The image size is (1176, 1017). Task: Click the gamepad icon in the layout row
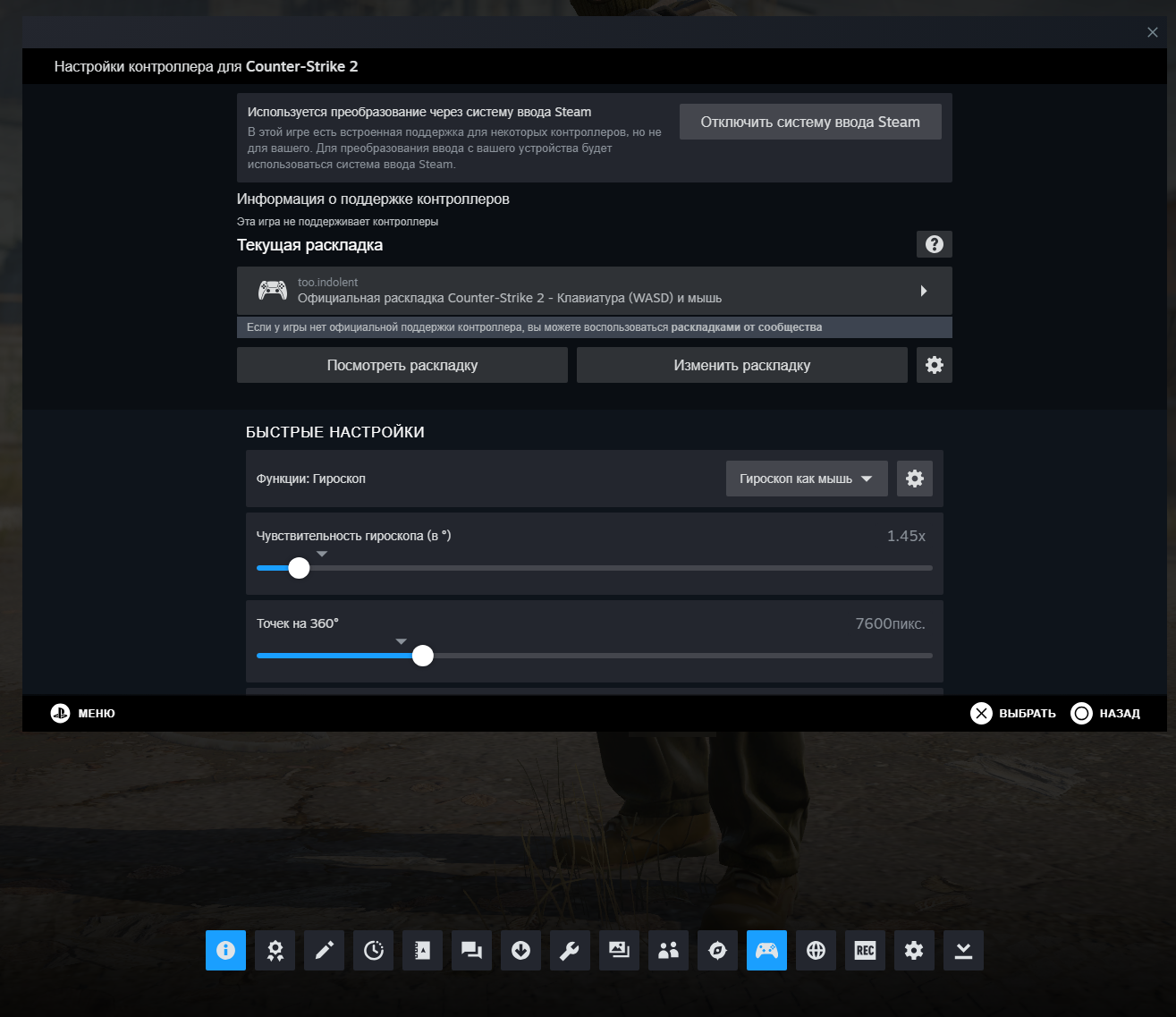tap(273, 290)
